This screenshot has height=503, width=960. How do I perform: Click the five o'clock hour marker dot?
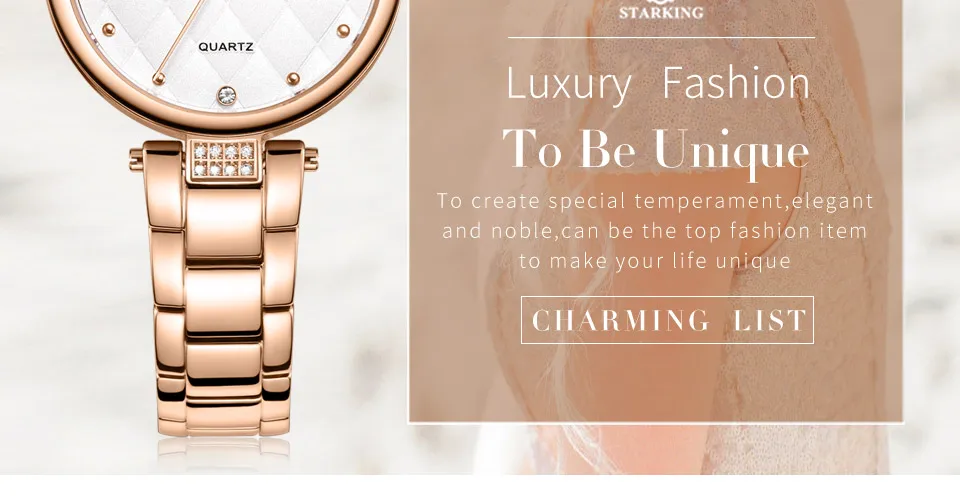[x=293, y=78]
